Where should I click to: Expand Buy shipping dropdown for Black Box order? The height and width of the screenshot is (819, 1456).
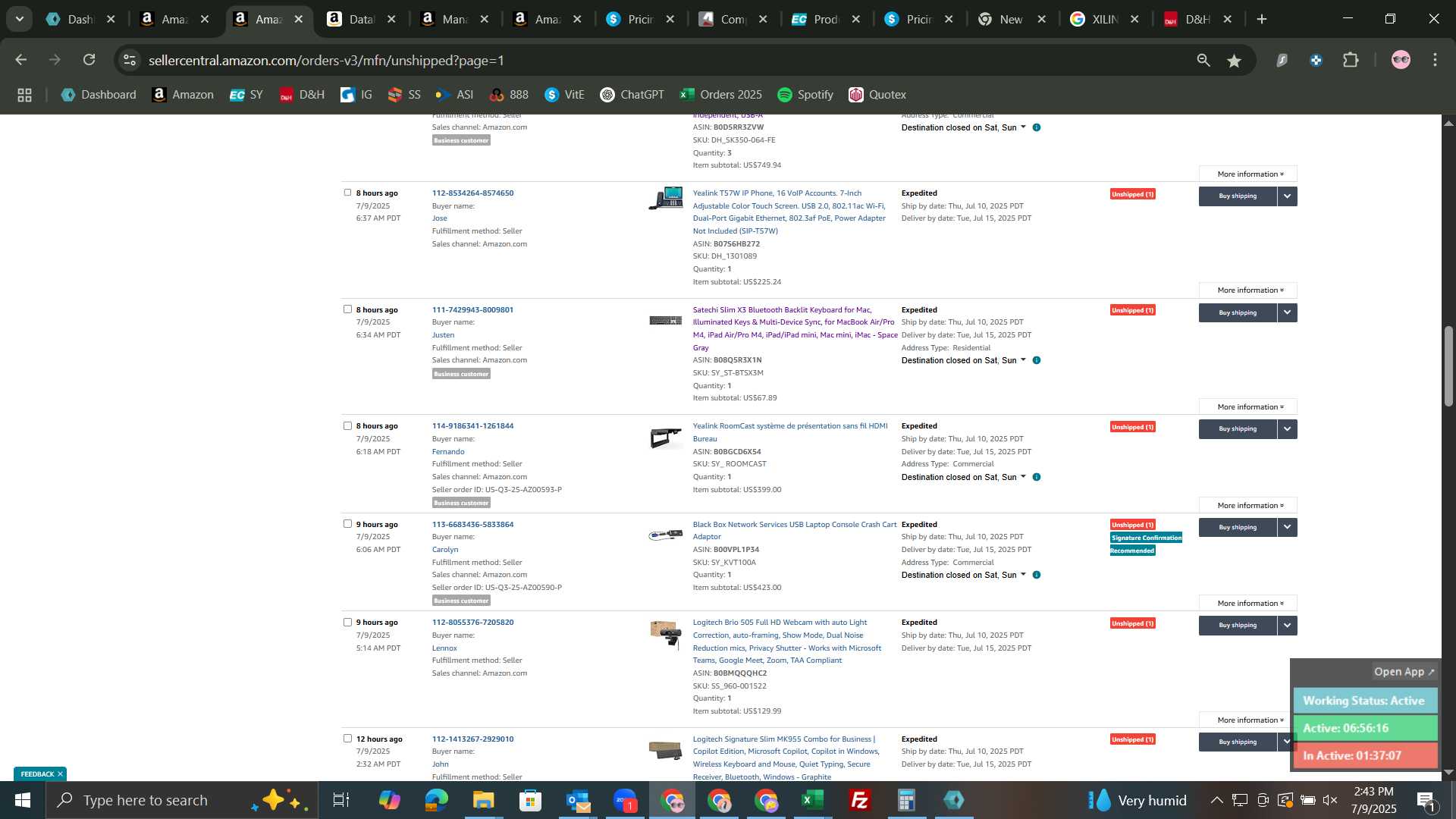[x=1287, y=528]
